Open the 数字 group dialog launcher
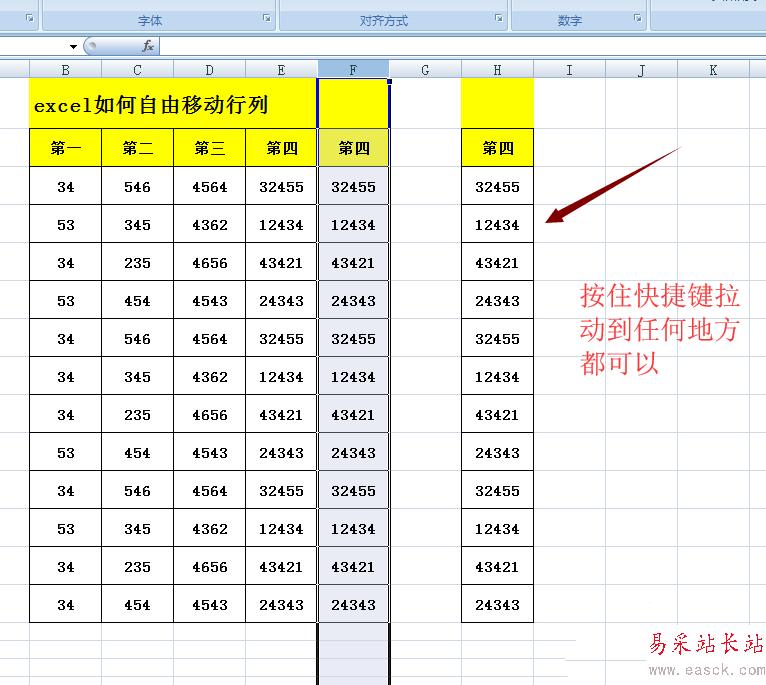The height and width of the screenshot is (685, 766). pos(638,19)
